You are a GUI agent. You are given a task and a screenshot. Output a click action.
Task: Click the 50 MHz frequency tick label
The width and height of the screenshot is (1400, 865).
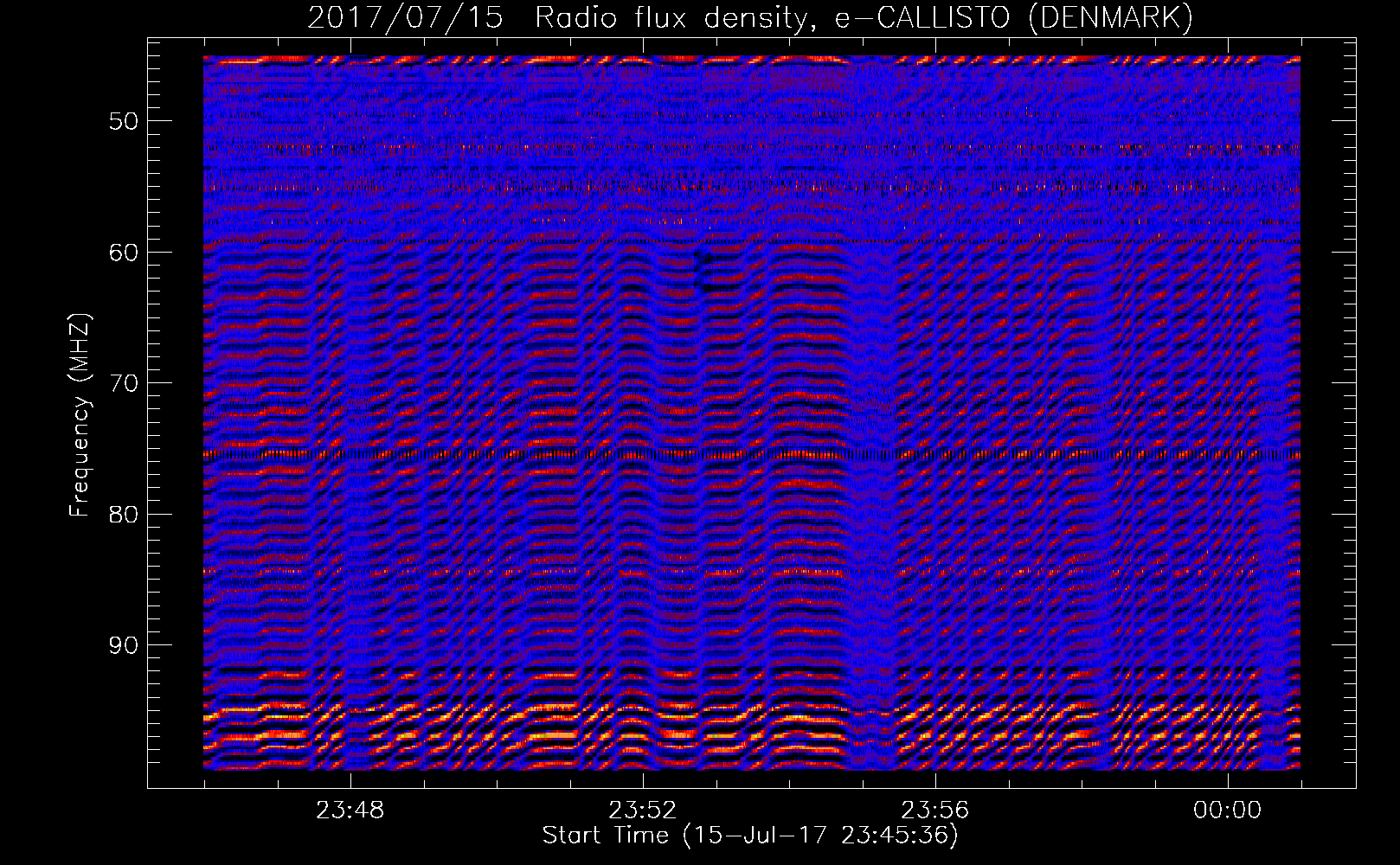tap(124, 121)
